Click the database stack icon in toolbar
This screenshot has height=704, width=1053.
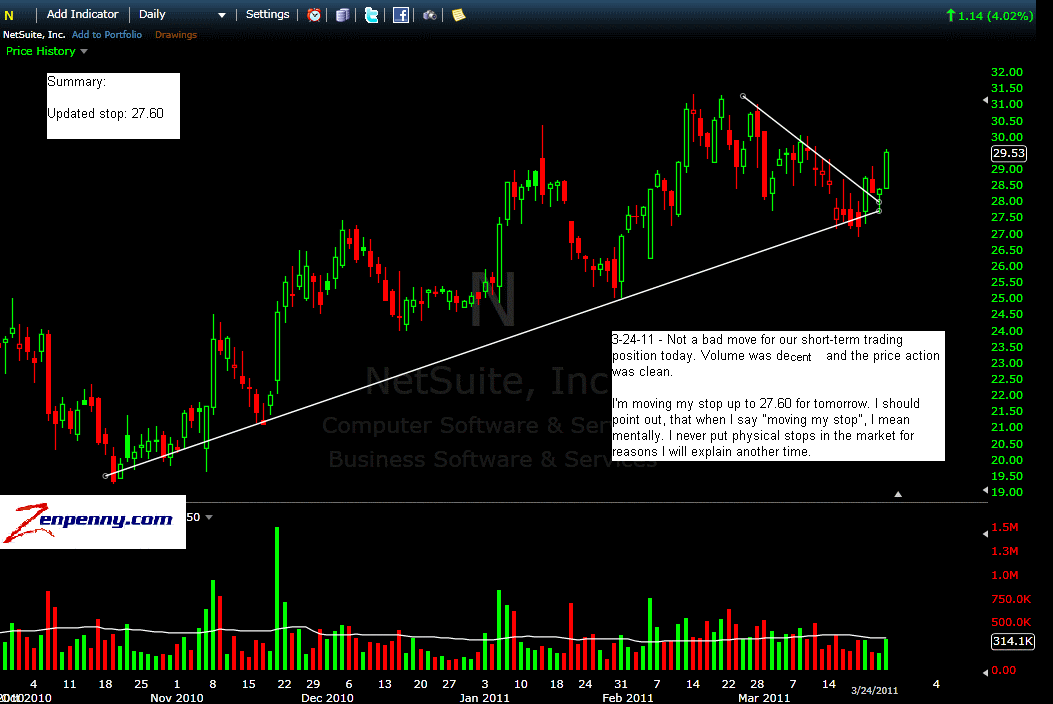click(342, 15)
